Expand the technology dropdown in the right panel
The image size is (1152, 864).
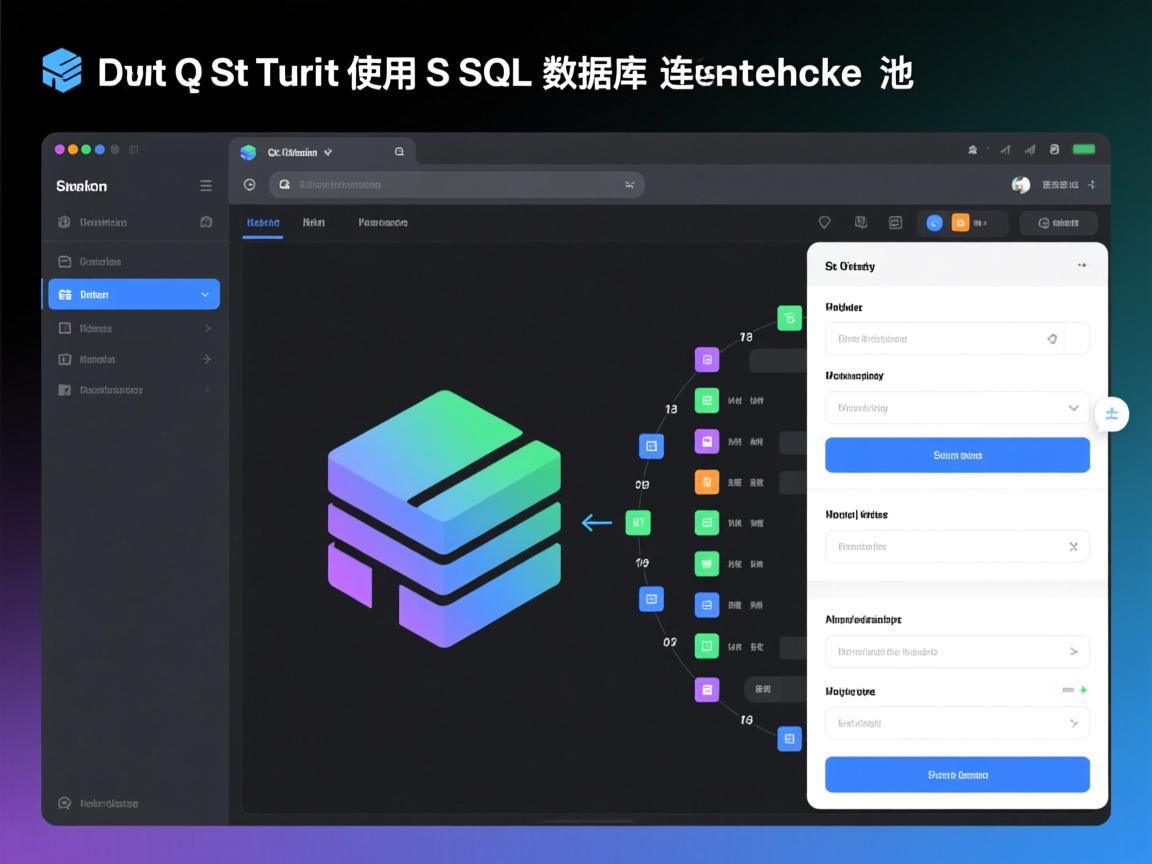click(1075, 408)
